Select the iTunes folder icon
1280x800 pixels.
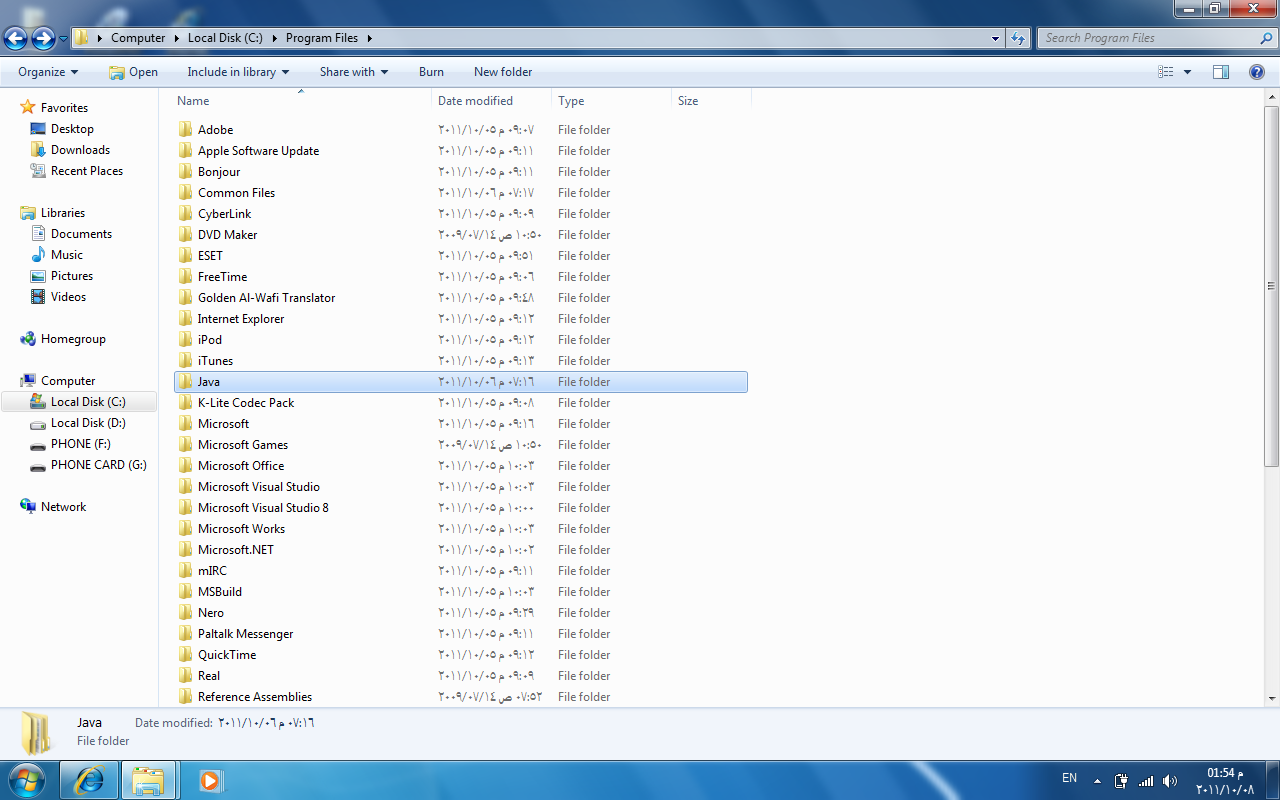coord(185,360)
